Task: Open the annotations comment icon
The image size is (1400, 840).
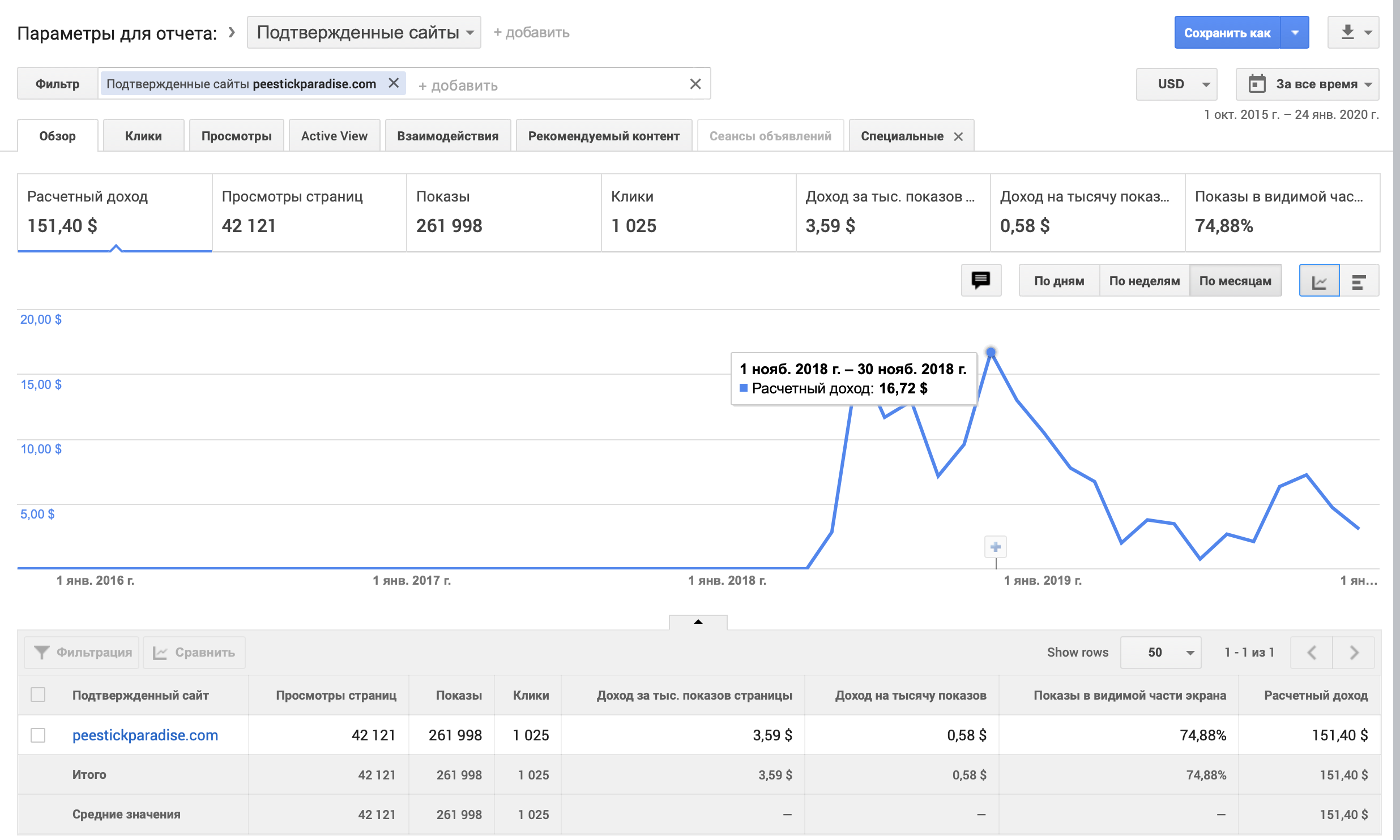Action: [x=981, y=280]
